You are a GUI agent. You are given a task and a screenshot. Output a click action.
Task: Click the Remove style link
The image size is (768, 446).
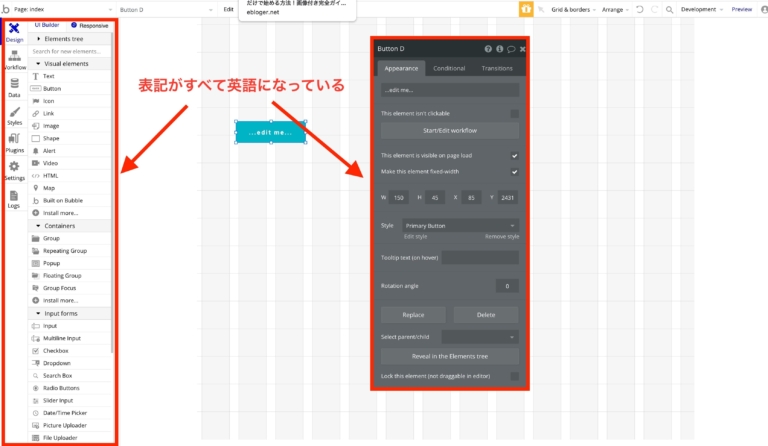point(502,236)
